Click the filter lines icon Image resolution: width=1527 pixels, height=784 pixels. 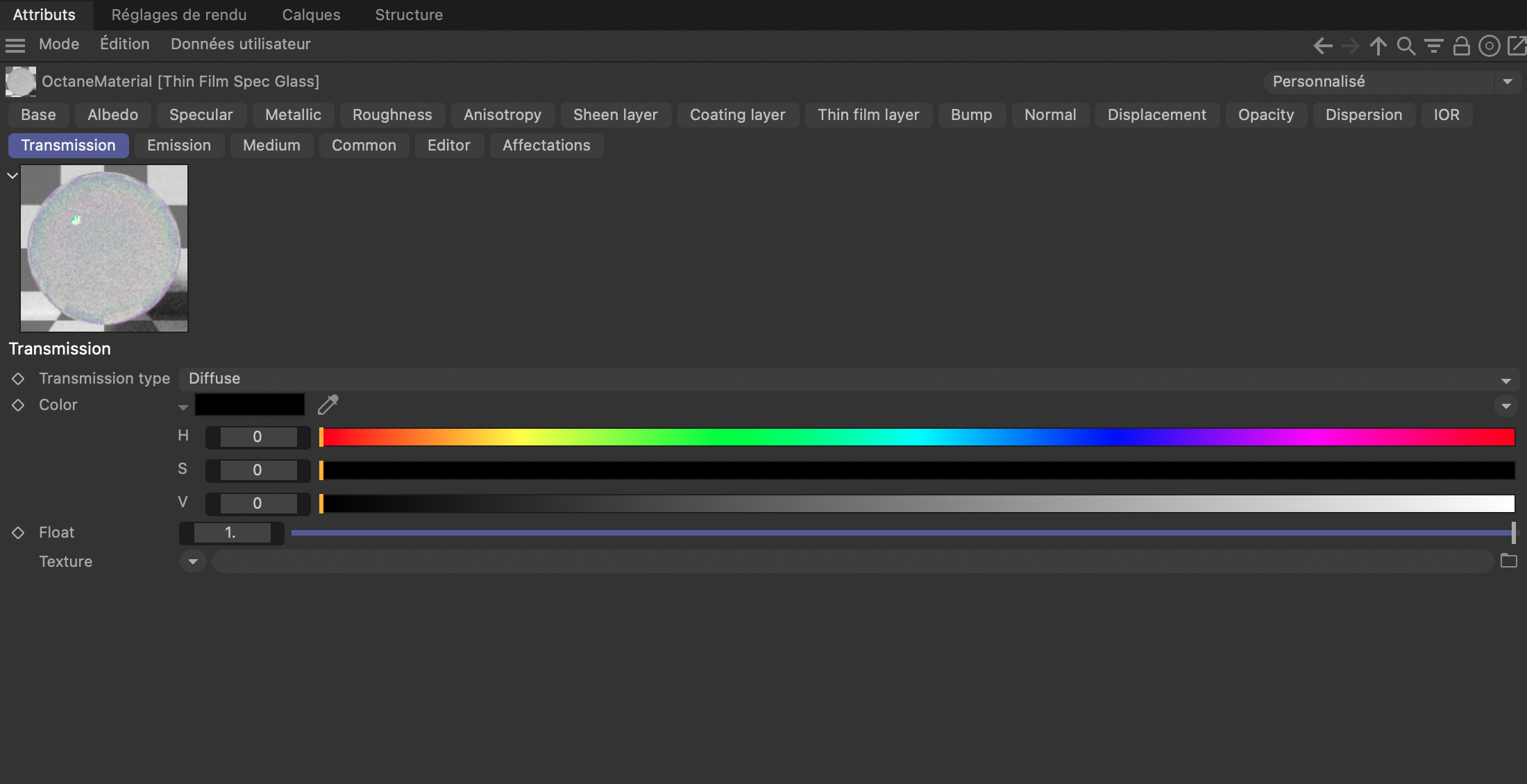tap(1433, 46)
